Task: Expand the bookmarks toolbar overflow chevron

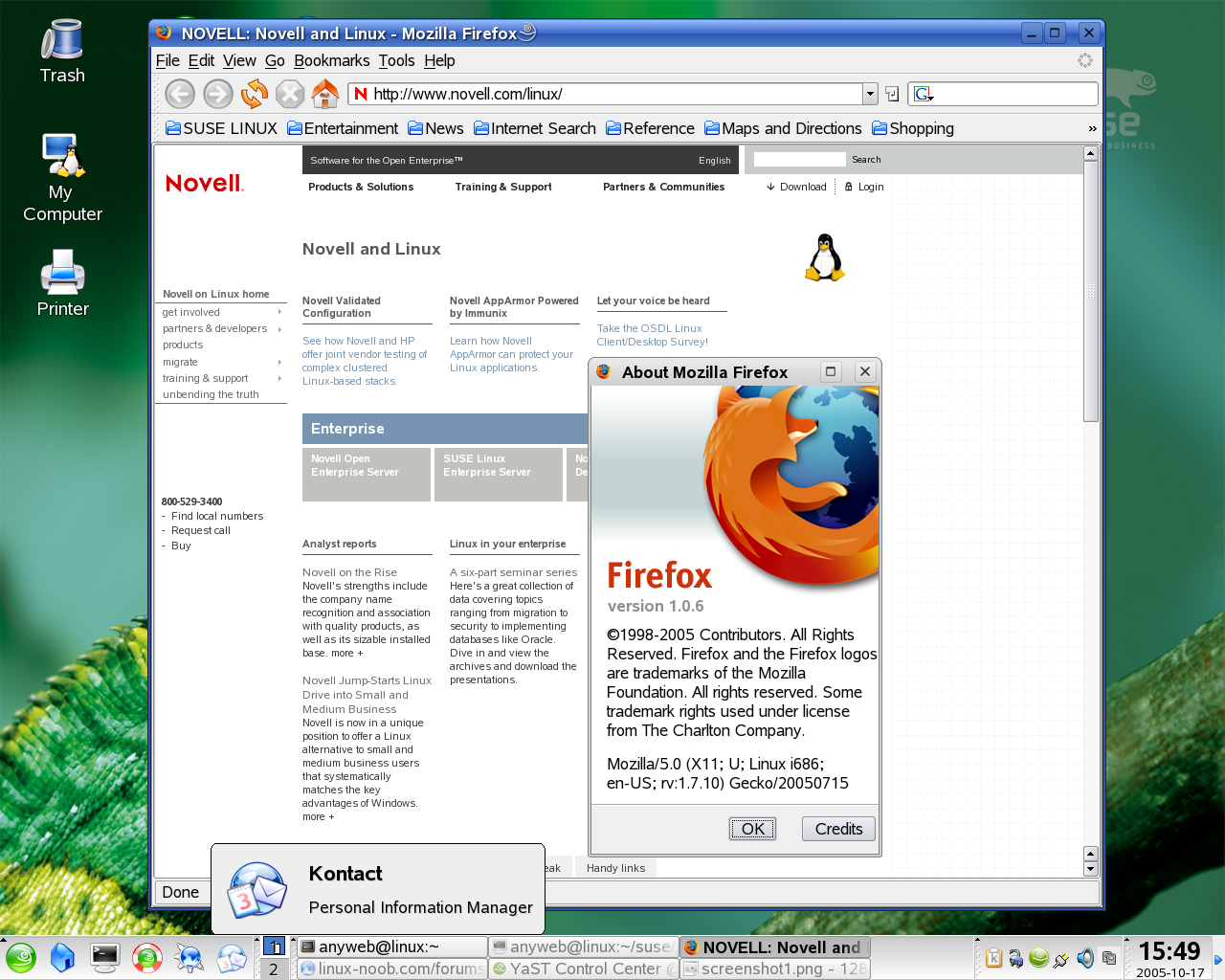Action: 1092,128
